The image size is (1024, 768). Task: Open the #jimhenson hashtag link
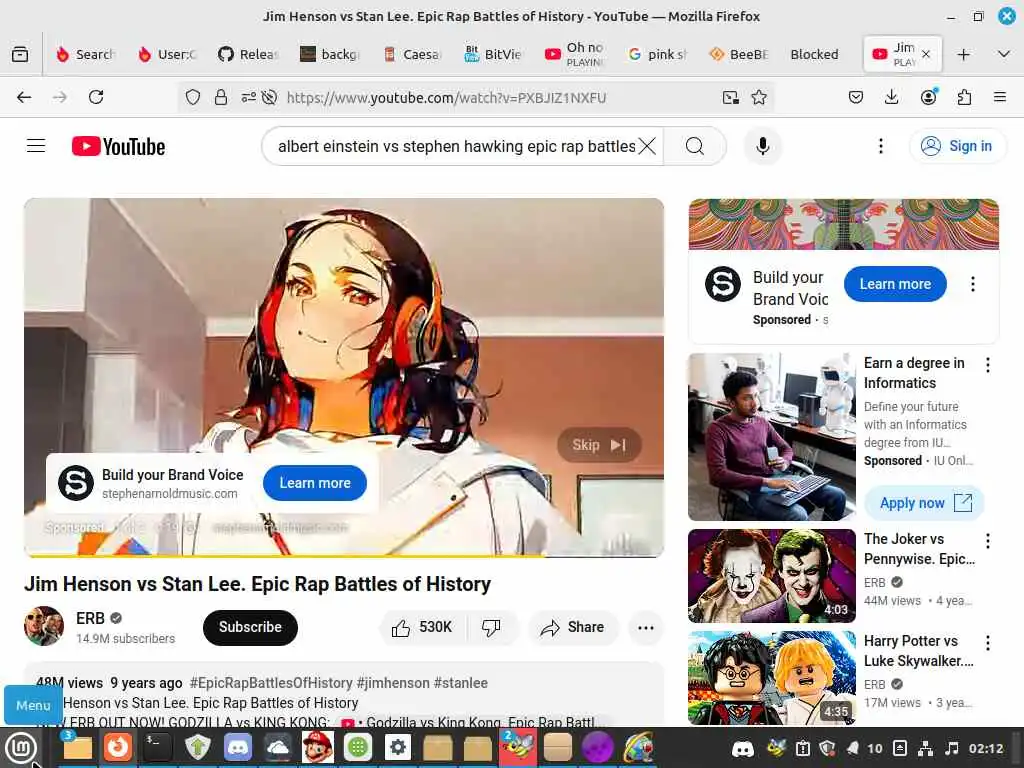coord(393,683)
